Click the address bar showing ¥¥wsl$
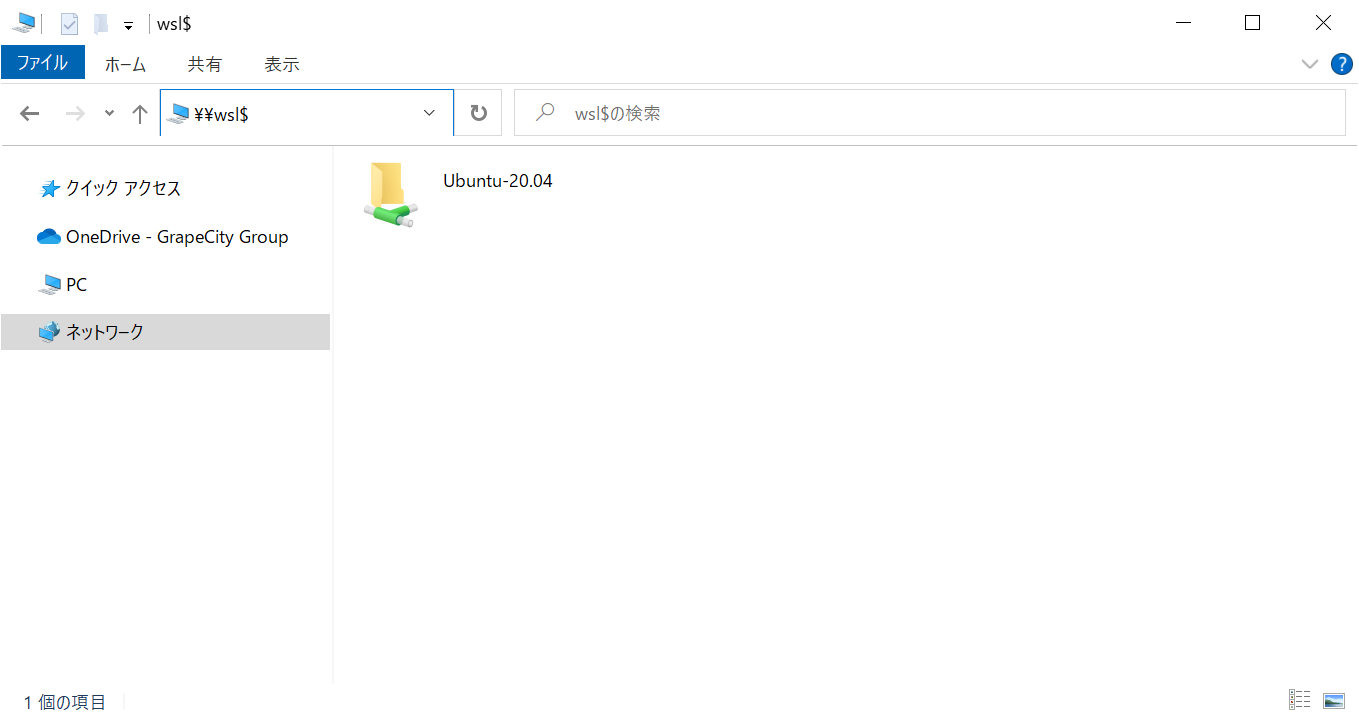 (306, 113)
